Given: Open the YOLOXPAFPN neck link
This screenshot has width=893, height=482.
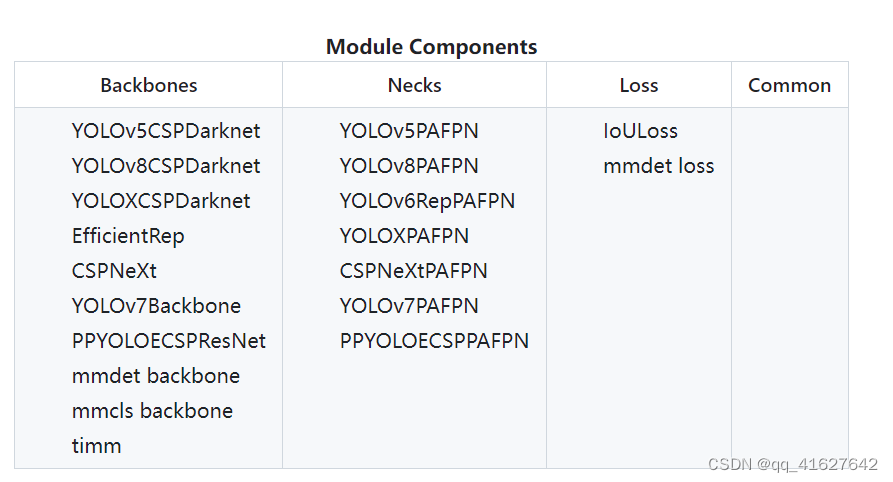Looking at the screenshot, I should (x=404, y=236).
